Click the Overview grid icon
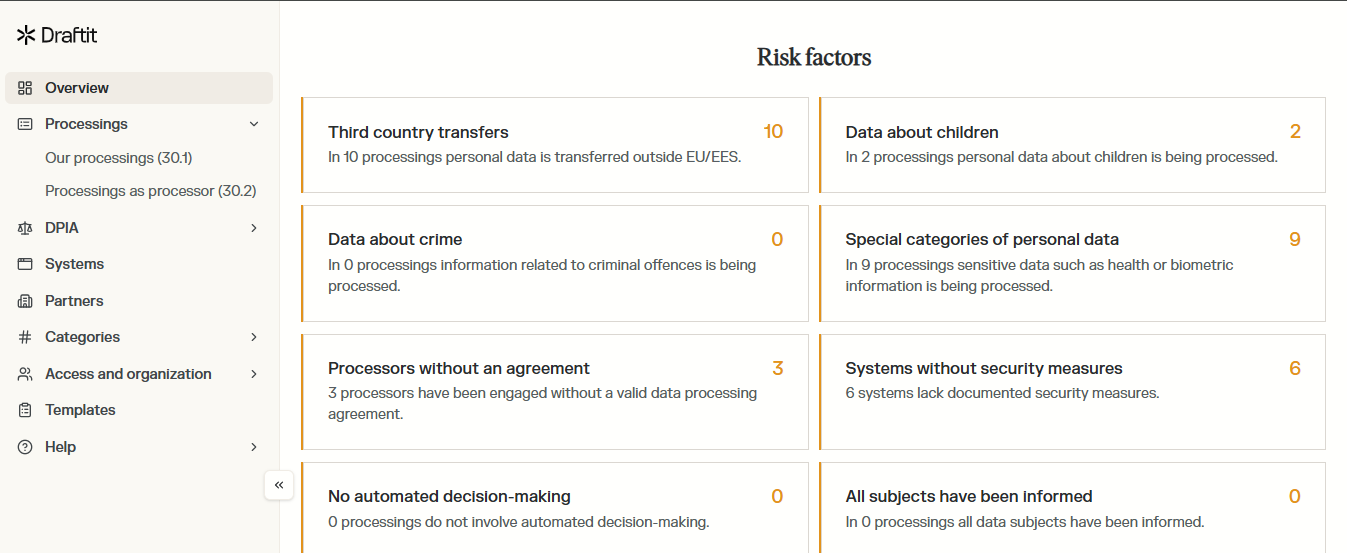 pyautogui.click(x=25, y=88)
